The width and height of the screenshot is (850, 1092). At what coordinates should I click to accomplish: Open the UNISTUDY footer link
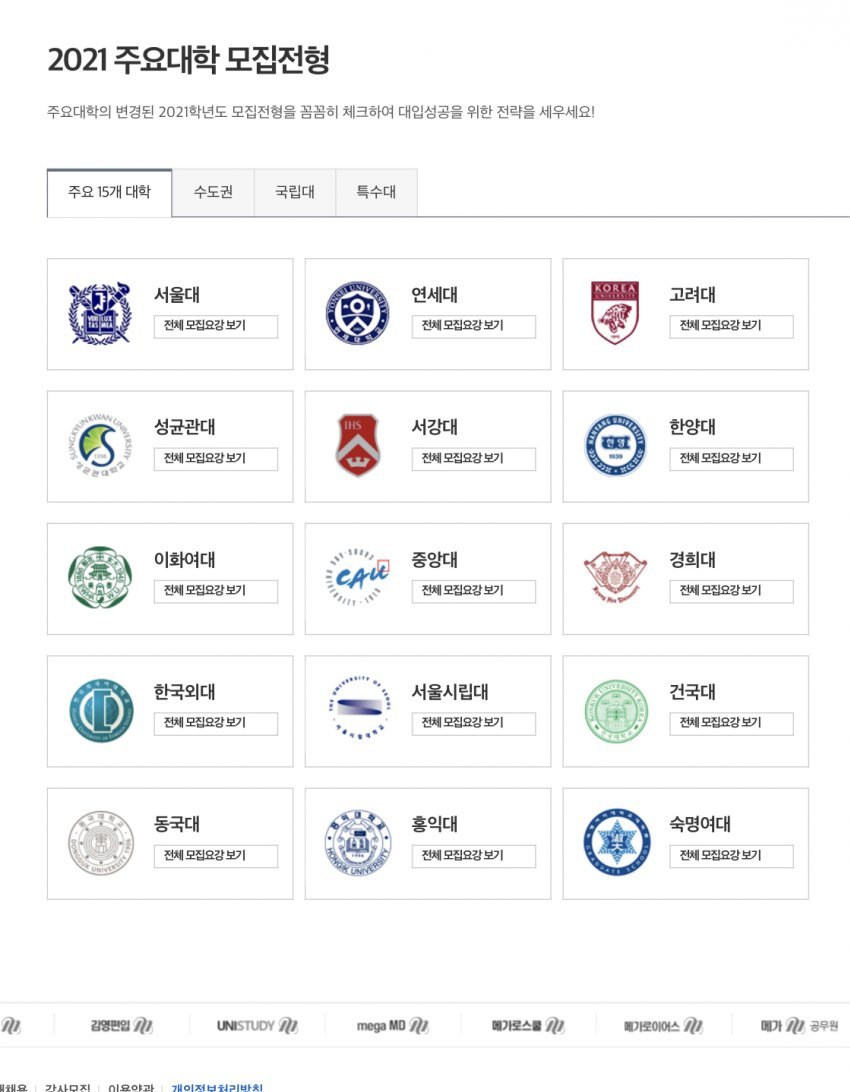[x=257, y=1026]
